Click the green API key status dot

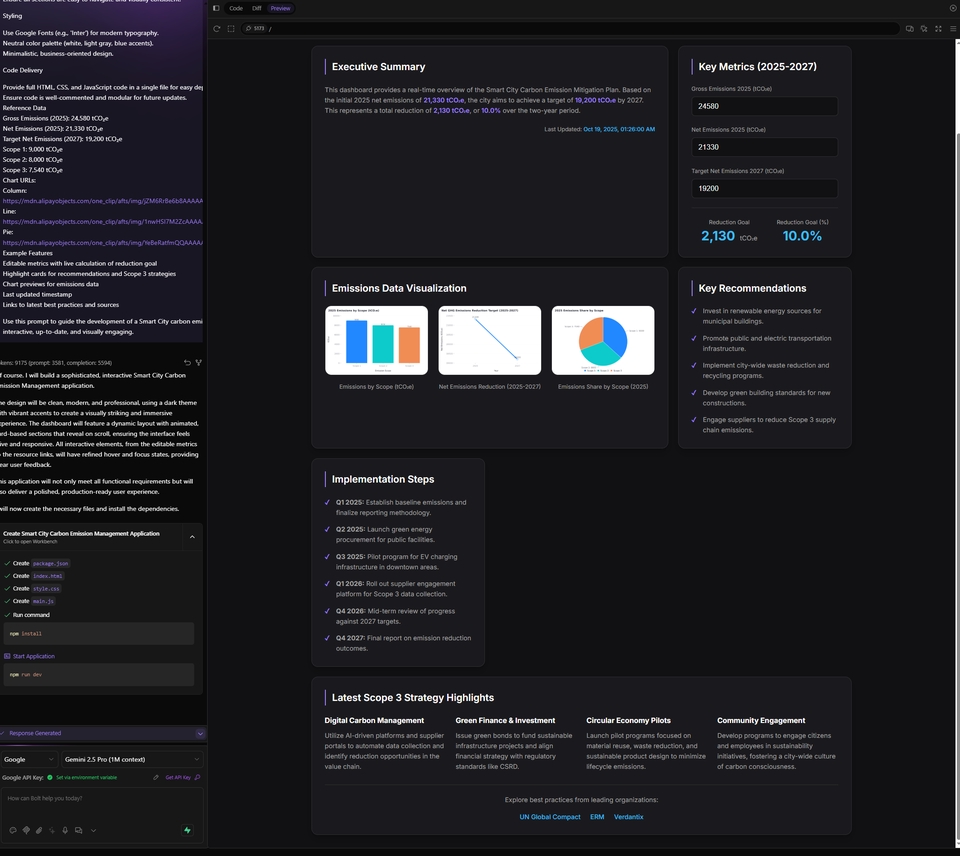tap(50, 778)
